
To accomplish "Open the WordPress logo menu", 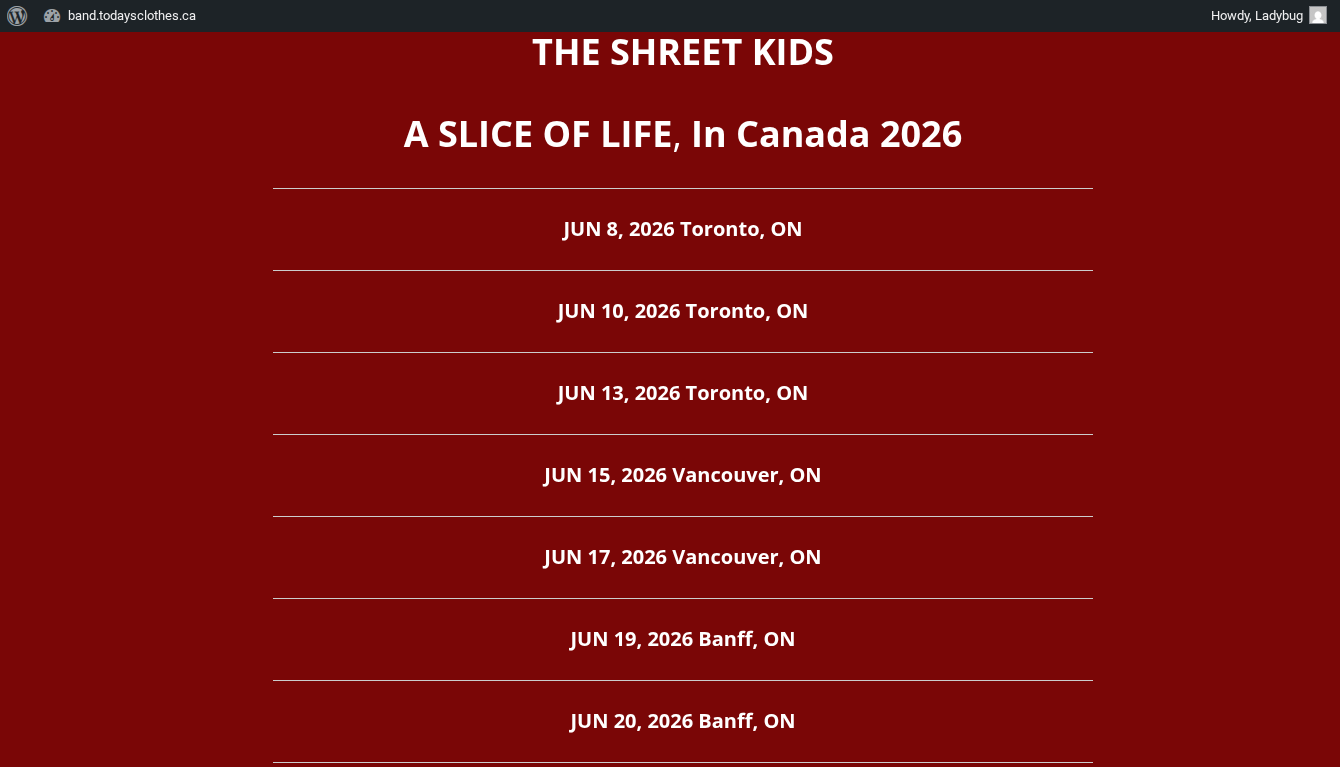I will click(17, 16).
